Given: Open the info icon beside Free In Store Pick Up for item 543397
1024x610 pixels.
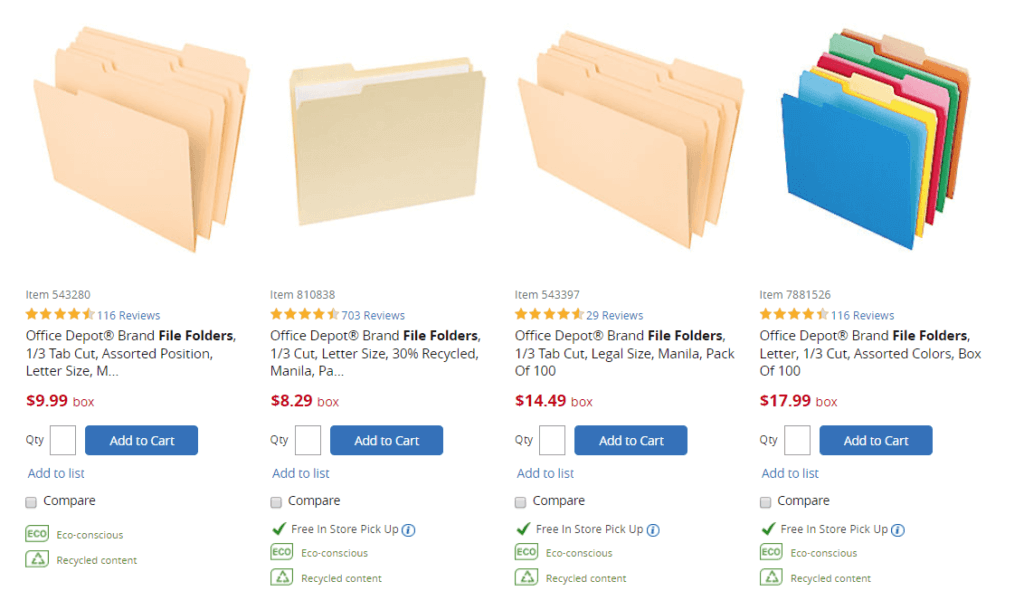Looking at the screenshot, I should (x=653, y=530).
